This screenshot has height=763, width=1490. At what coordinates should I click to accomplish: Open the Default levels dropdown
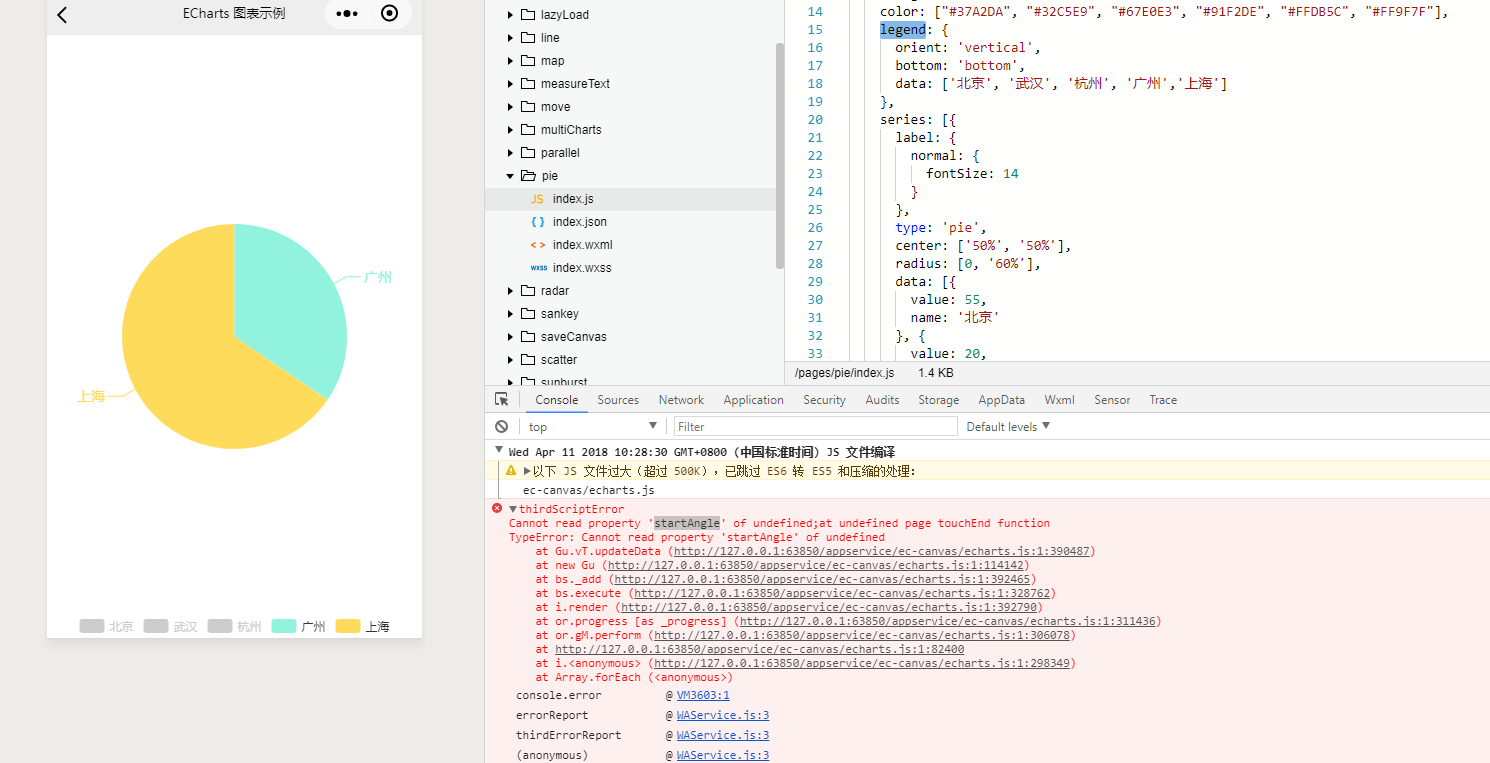coord(1007,426)
